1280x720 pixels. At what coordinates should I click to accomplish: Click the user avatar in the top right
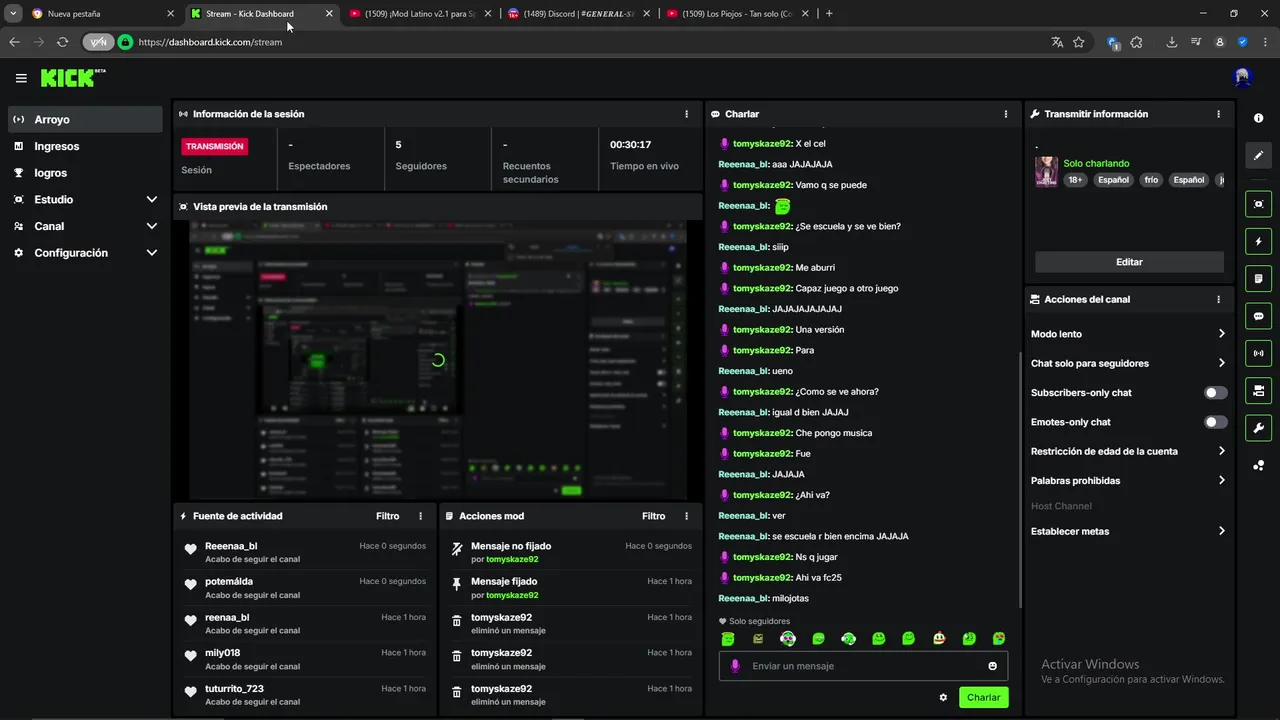[1242, 78]
